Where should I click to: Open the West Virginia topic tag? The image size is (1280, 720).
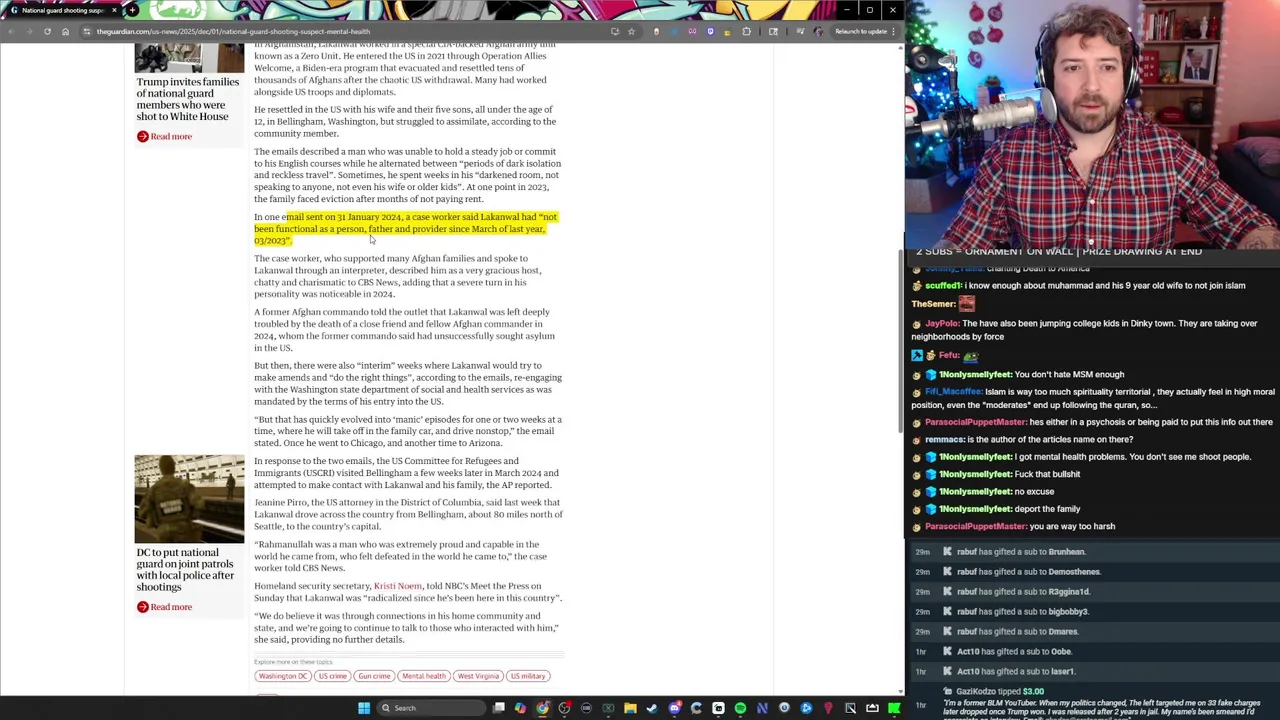coord(478,676)
